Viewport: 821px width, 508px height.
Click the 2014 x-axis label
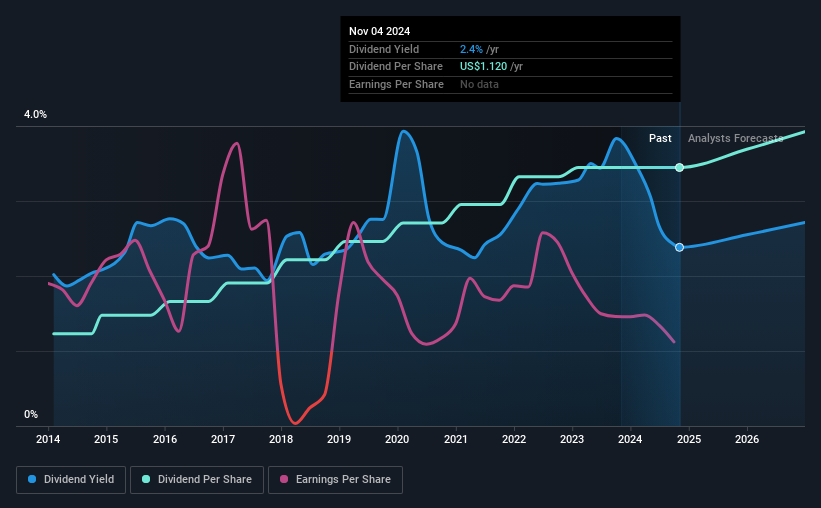pos(48,439)
